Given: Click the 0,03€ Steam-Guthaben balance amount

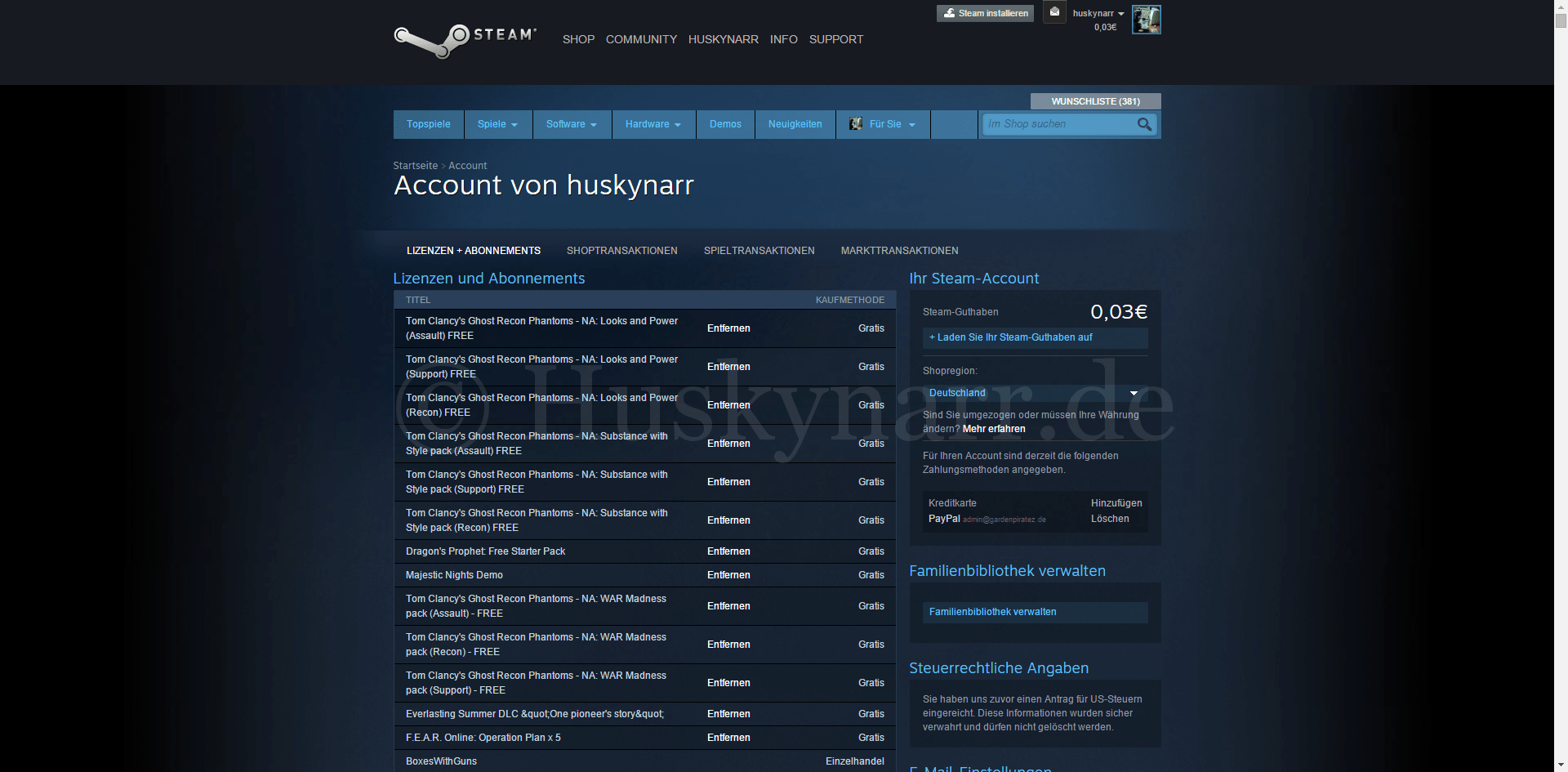Looking at the screenshot, I should tap(1119, 312).
